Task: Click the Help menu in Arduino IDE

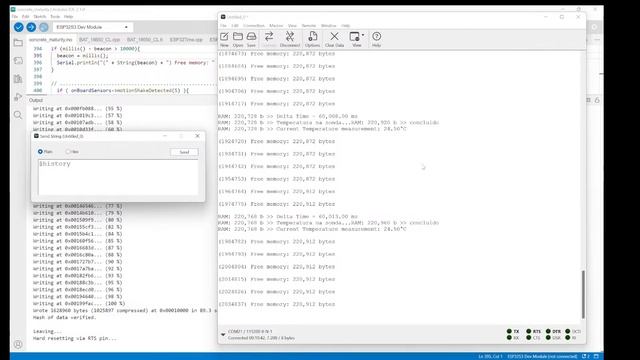Action: click(x=69, y=17)
